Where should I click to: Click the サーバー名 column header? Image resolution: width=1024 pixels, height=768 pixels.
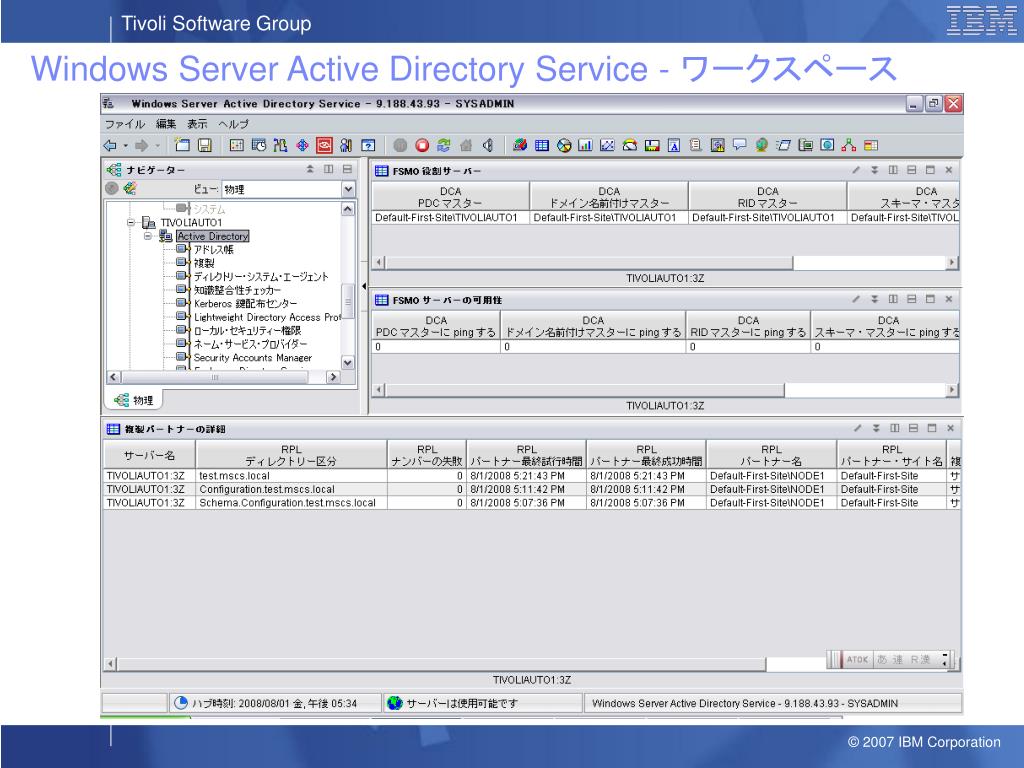(x=150, y=455)
